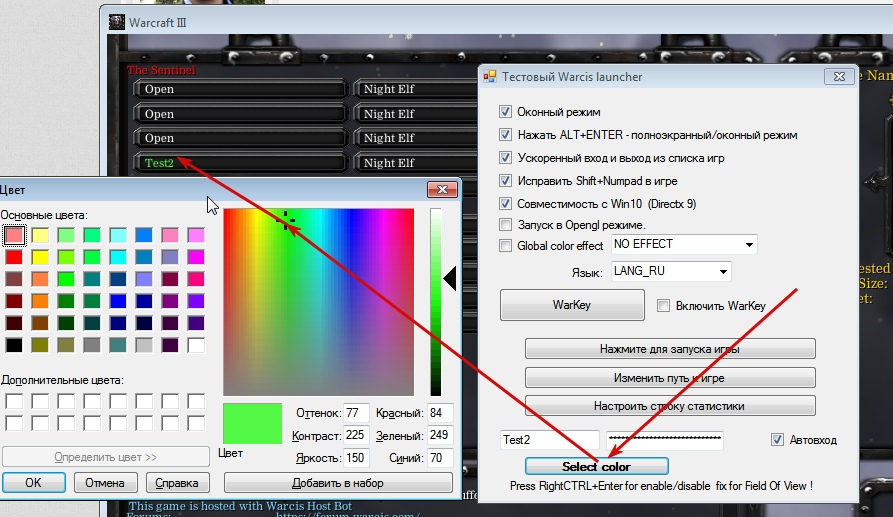The height and width of the screenshot is (517, 893).
Task: Click the Warcraft III window title icon
Action: tap(117, 22)
